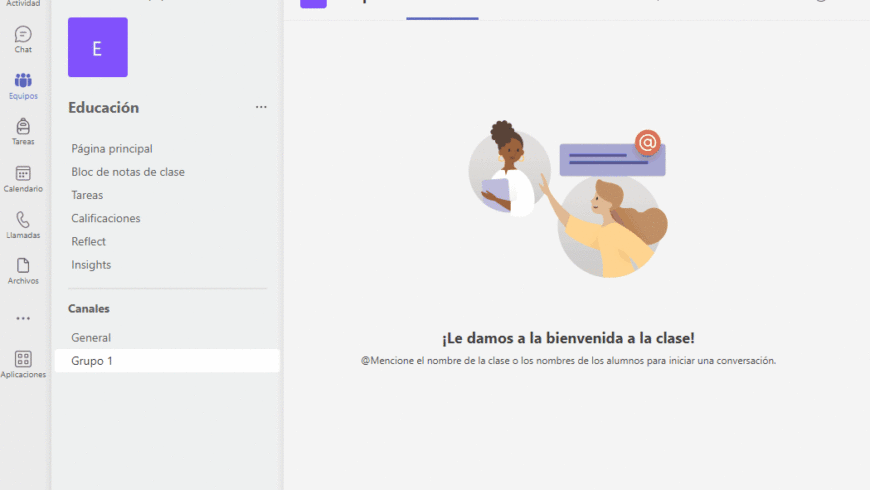Click the welcome heading ¡Le damos a la bienvenida

pos(568,338)
